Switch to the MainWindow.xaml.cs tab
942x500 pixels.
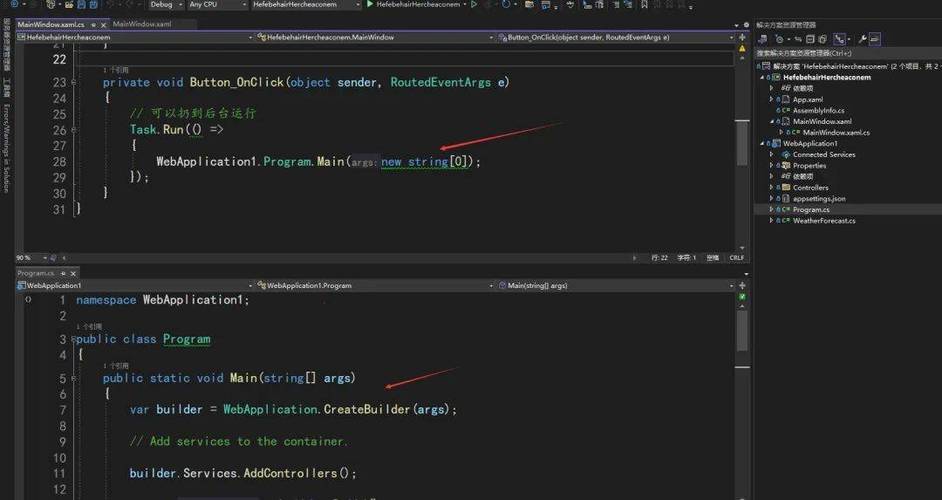point(50,24)
